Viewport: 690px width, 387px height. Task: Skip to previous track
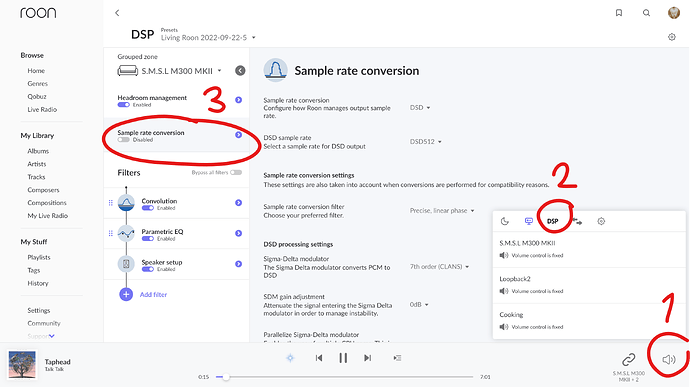319,358
